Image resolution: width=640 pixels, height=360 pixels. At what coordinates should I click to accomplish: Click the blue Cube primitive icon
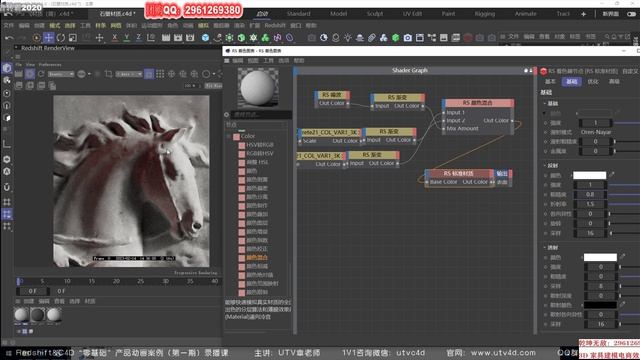[205, 38]
